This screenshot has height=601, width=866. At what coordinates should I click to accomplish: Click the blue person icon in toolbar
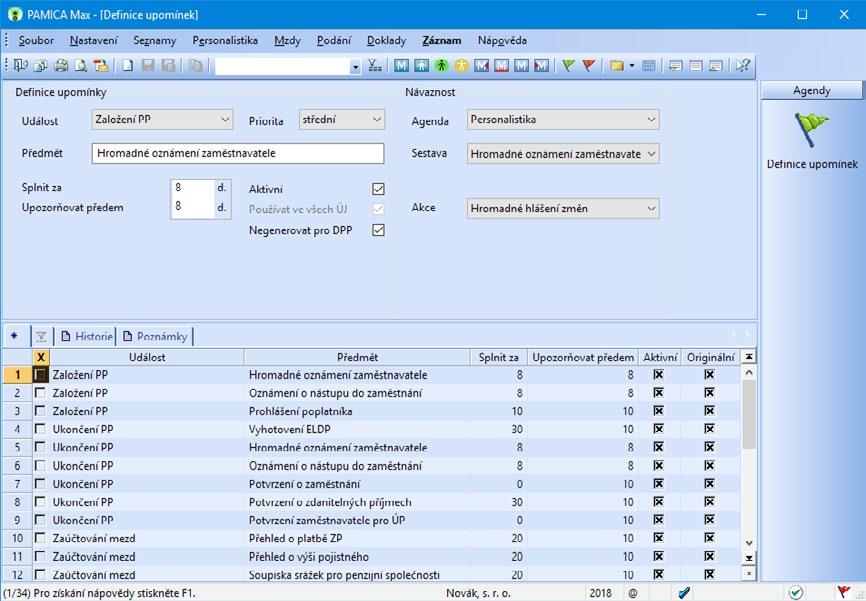421,66
